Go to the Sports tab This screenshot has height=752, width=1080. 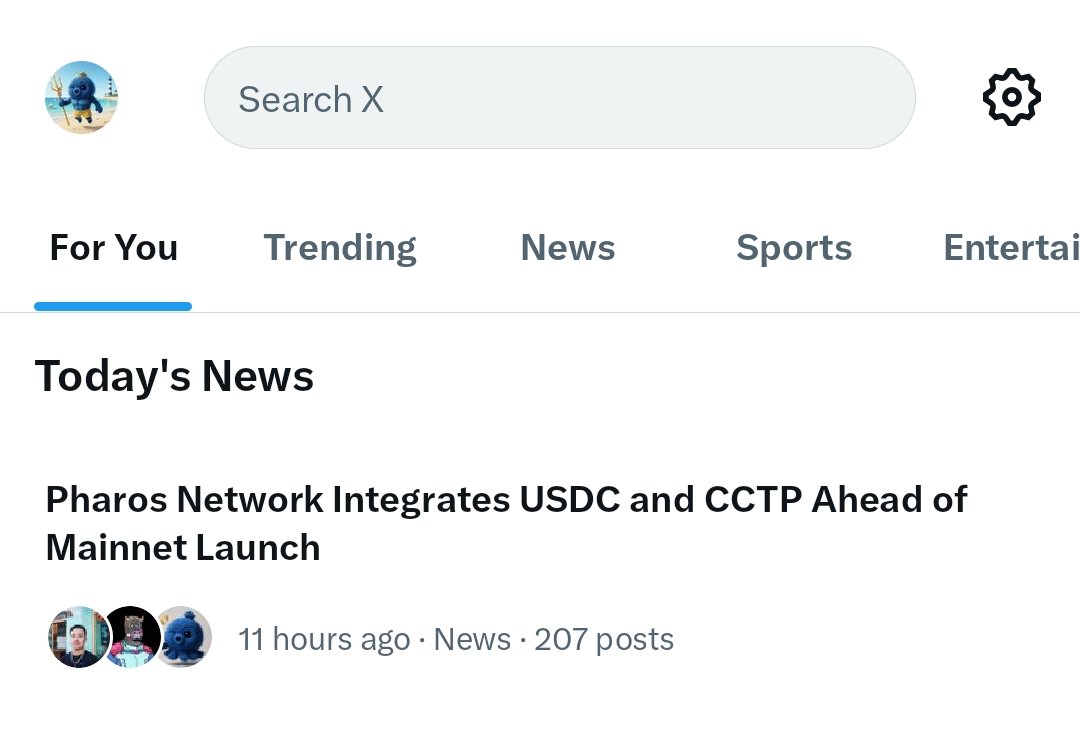pos(794,248)
